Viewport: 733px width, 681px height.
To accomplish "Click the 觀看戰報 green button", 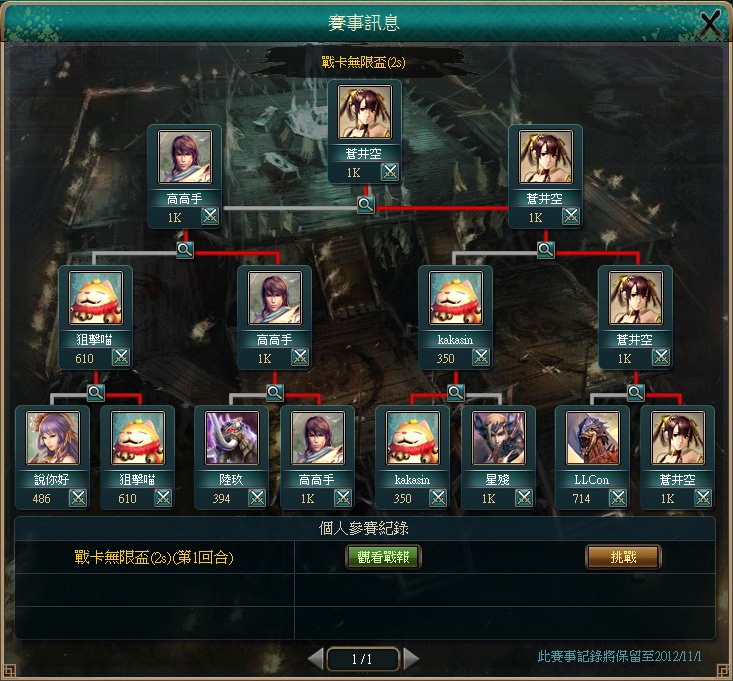I will (x=383, y=557).
